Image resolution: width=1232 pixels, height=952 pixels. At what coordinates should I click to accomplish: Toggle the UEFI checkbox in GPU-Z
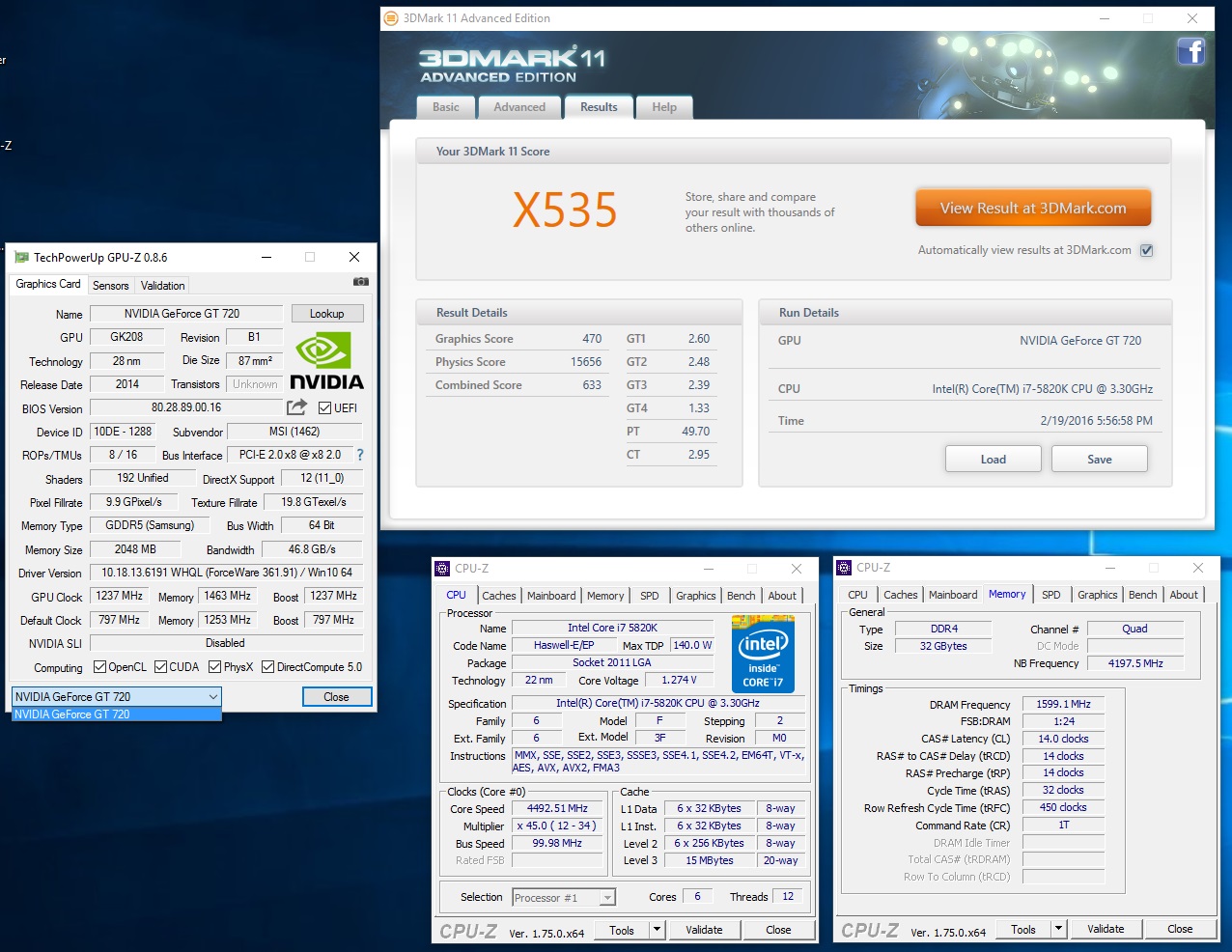[325, 407]
